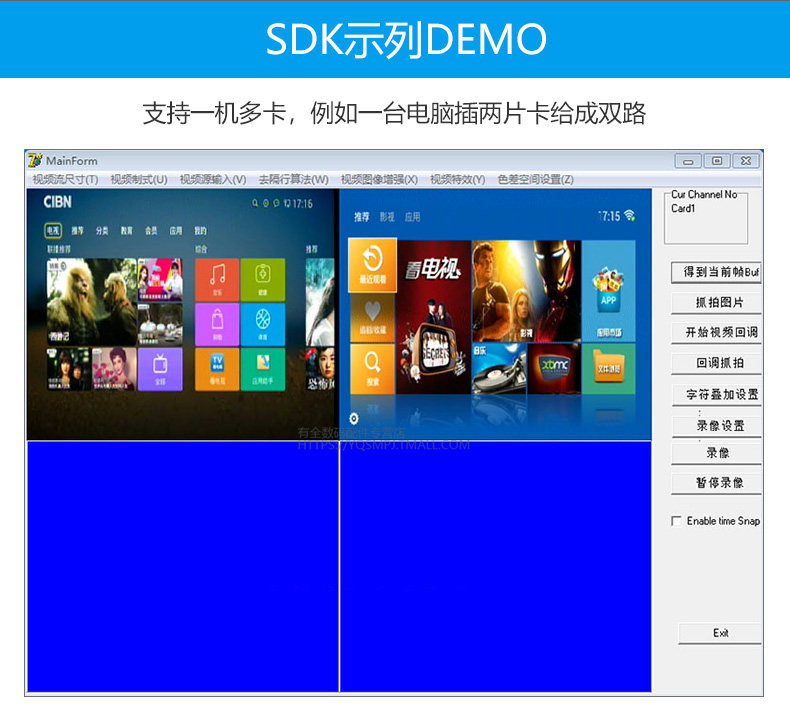Image resolution: width=790 pixels, height=722 pixels.
Task: Click the 看电视 poster tile
Action: [433, 317]
